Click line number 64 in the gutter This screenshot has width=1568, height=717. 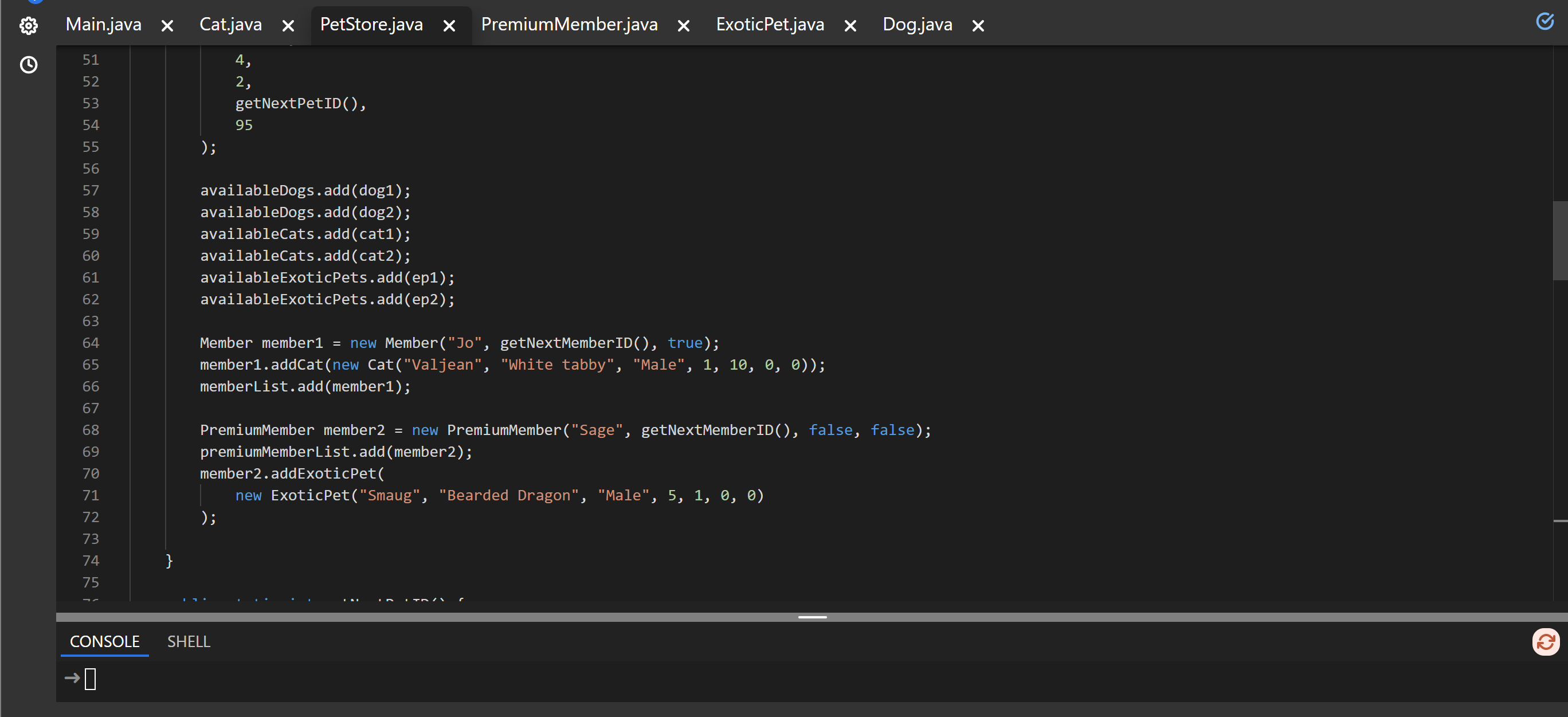tap(91, 343)
